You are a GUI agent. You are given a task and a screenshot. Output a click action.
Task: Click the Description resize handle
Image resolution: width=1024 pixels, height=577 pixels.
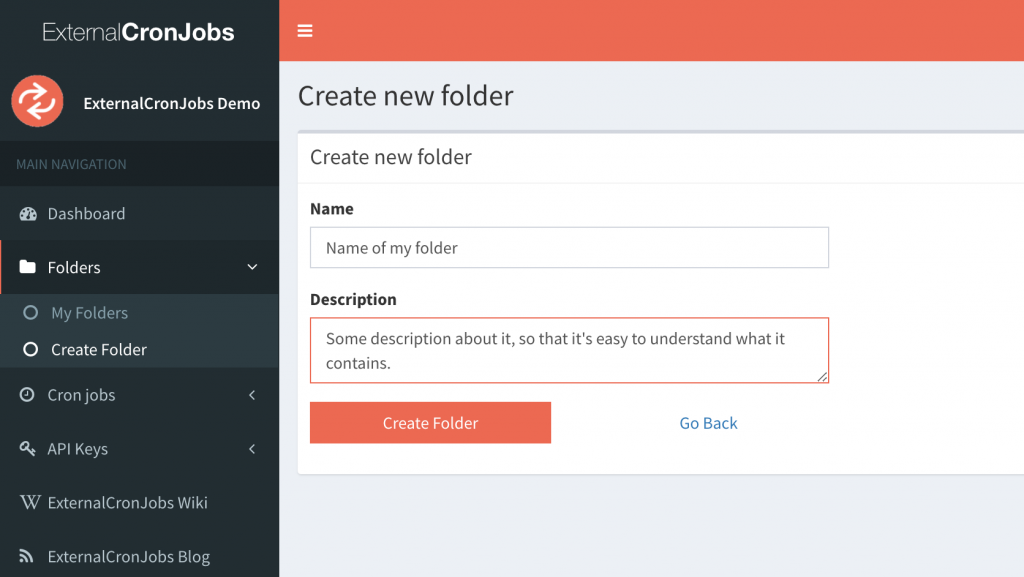point(822,377)
